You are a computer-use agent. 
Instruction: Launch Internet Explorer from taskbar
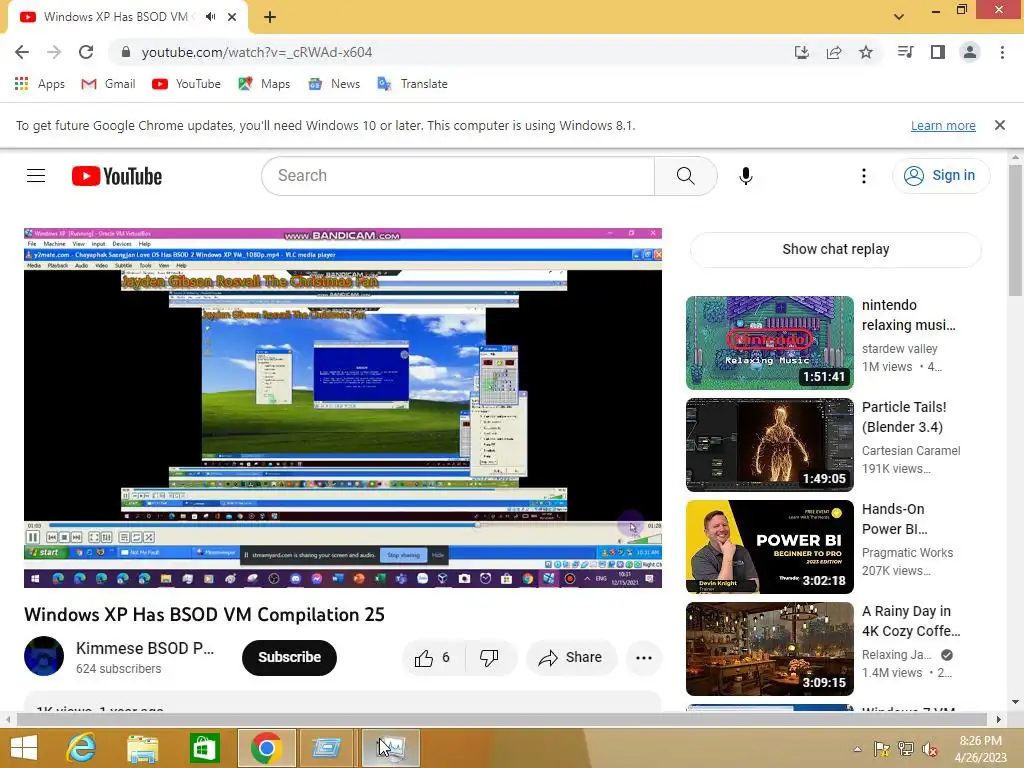[x=82, y=748]
